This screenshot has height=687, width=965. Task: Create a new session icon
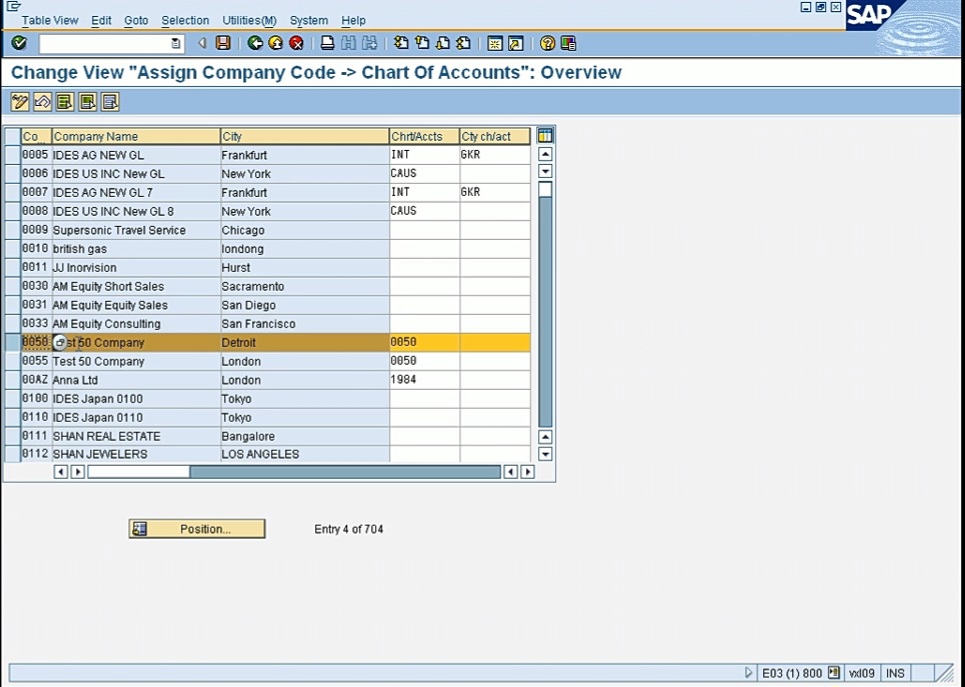495,43
